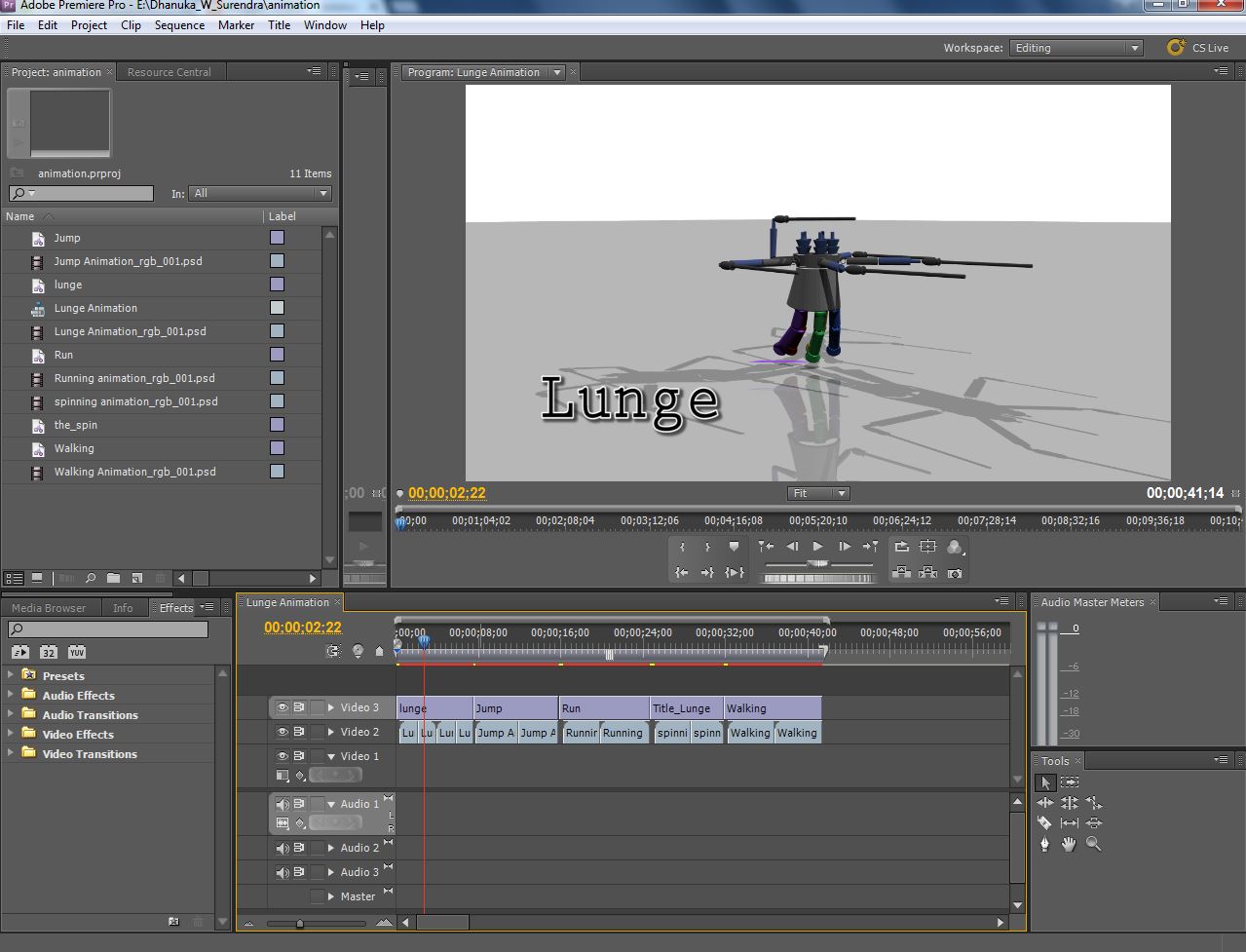Select the Razor tool in Tools panel
Screen dimensions: 1246x952
pos(1044,822)
